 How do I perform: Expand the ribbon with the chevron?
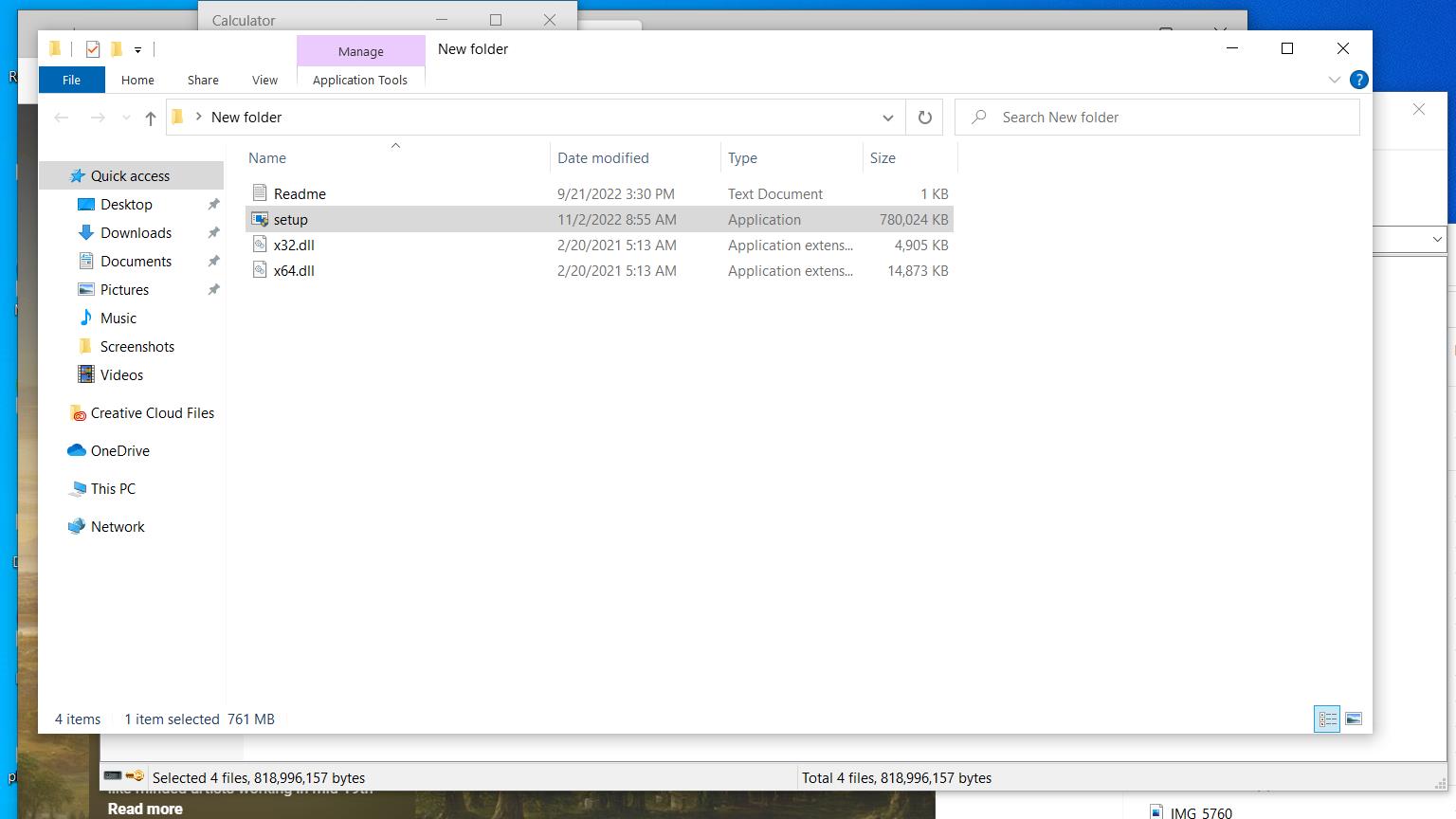pyautogui.click(x=1335, y=80)
